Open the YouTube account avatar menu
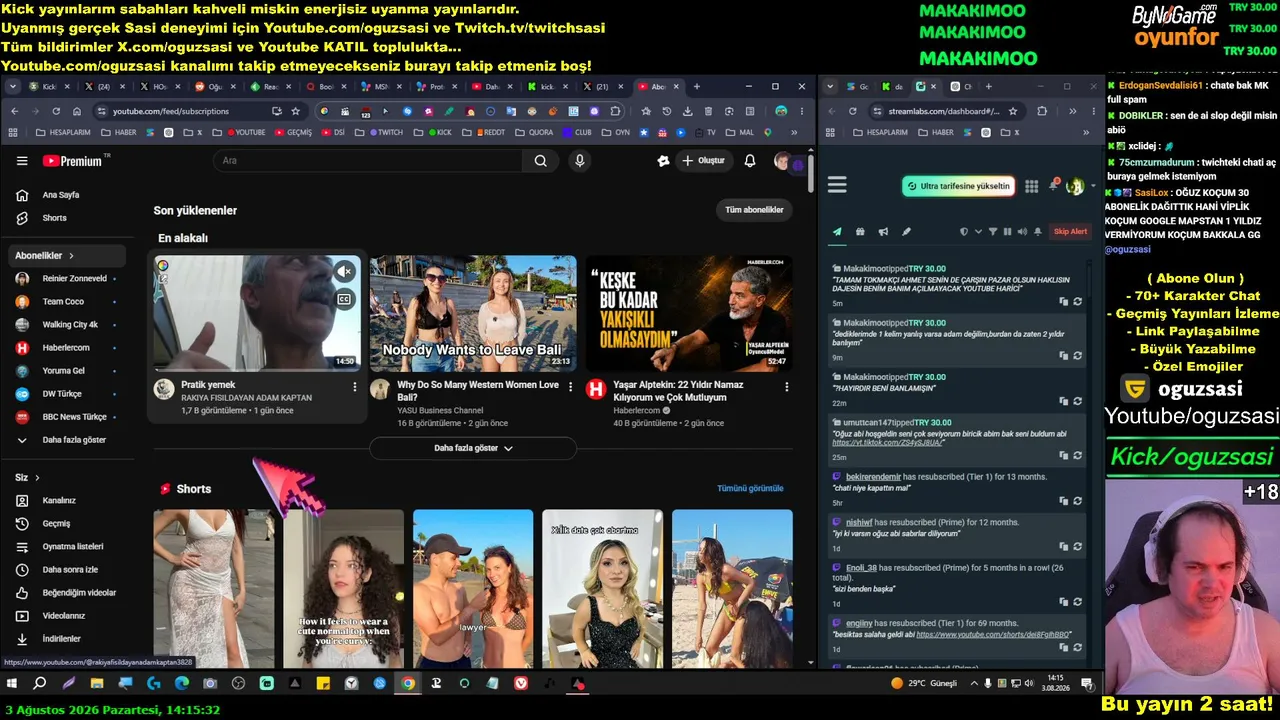Screen dimensions: 1280x720 pos(783,161)
